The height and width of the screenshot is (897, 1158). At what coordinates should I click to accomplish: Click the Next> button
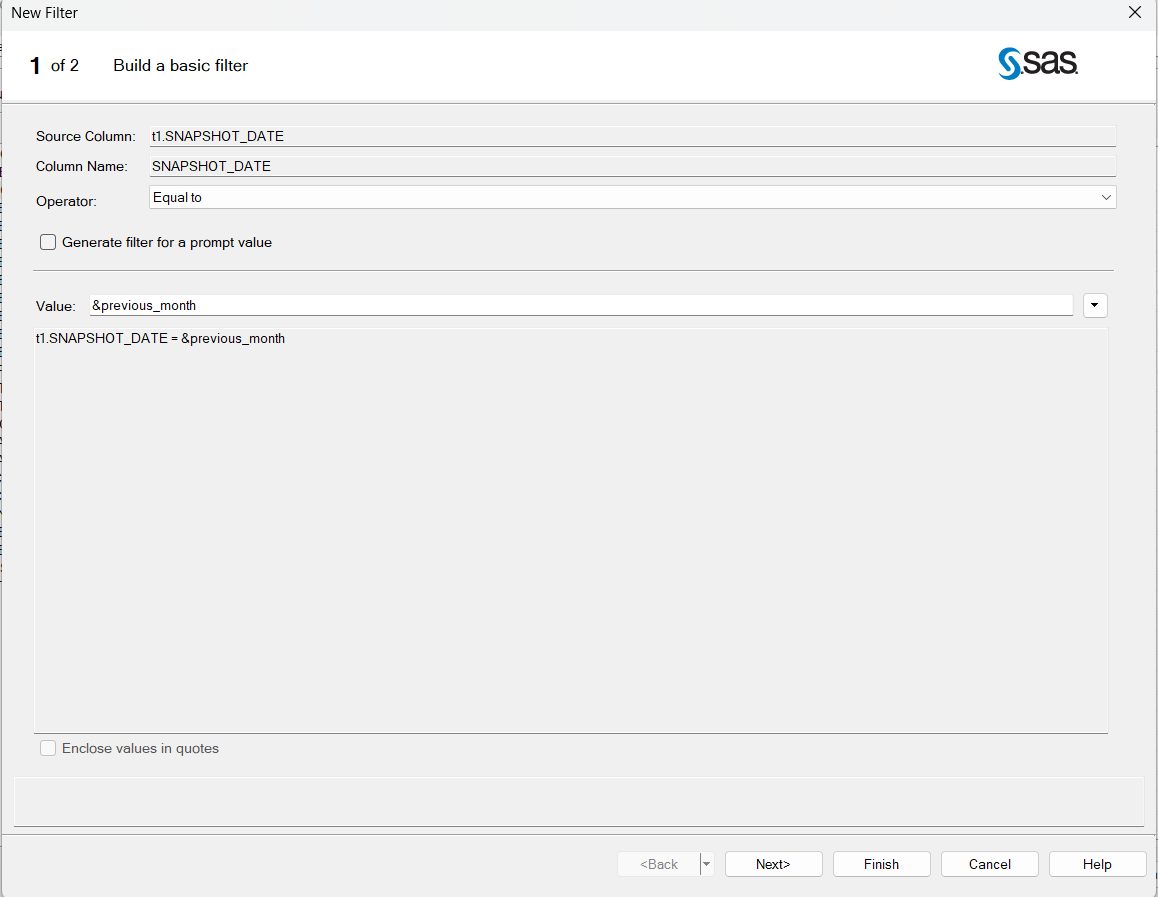tap(773, 864)
